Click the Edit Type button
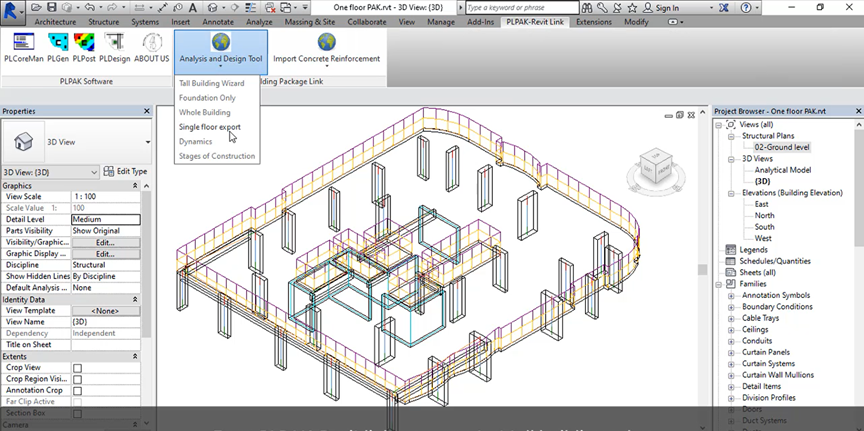Screen dimensions: 864x431 tap(126, 171)
